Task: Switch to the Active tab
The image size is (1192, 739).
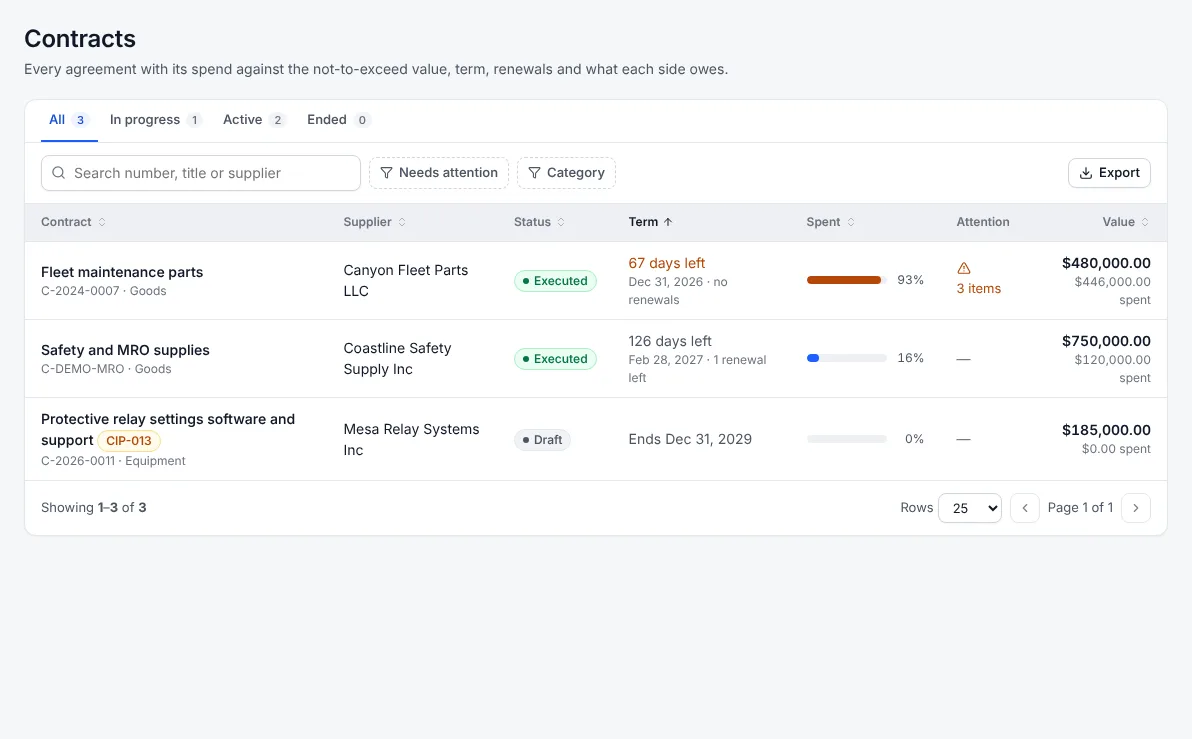Action: coord(254,120)
